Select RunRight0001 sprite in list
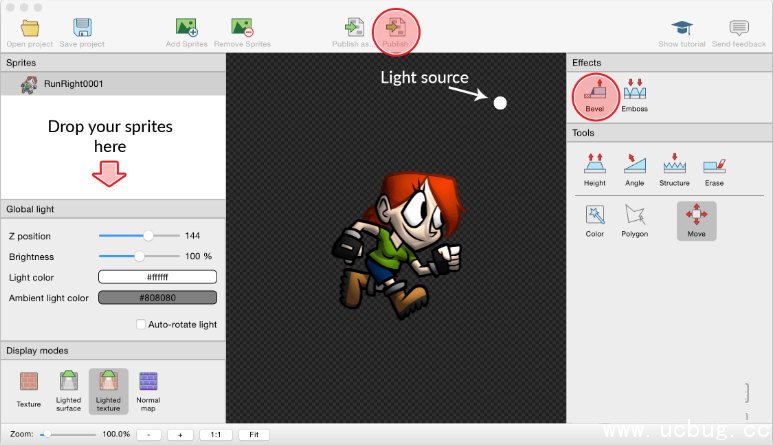This screenshot has height=445, width=773. click(73, 84)
